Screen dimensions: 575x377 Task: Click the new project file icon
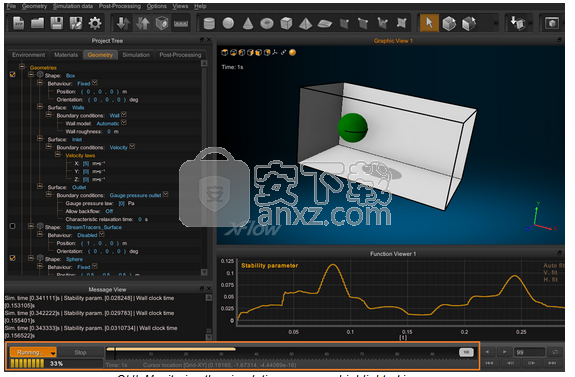tap(18, 23)
